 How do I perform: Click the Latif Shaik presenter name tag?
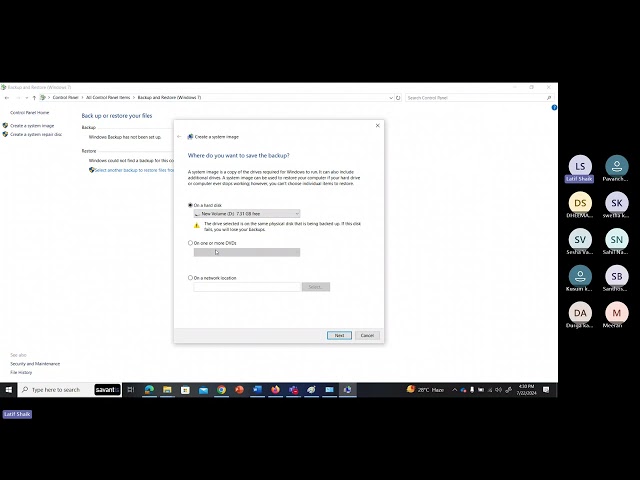point(17,414)
